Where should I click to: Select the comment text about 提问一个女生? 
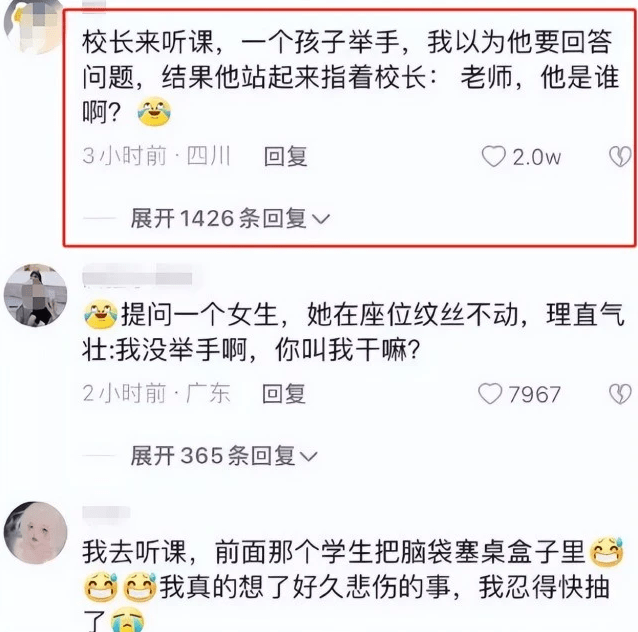click(353, 332)
